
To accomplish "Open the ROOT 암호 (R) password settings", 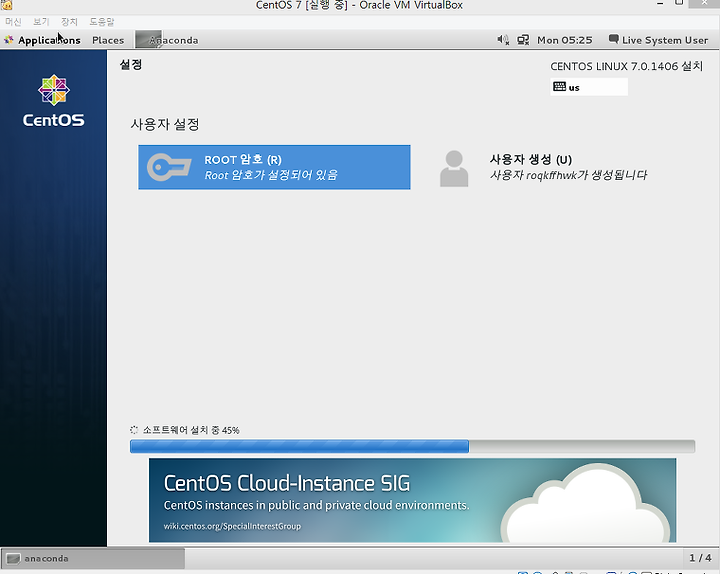I will coord(274,167).
